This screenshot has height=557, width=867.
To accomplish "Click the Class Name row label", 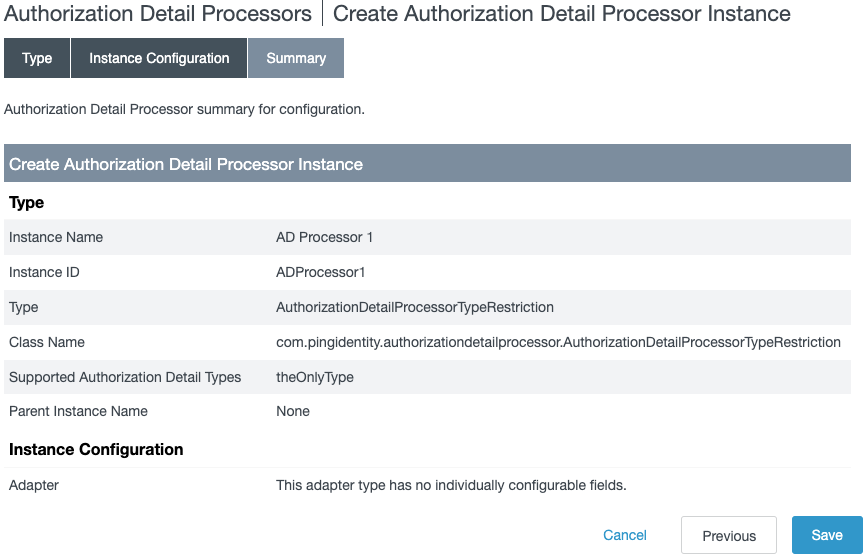I will tap(47, 342).
